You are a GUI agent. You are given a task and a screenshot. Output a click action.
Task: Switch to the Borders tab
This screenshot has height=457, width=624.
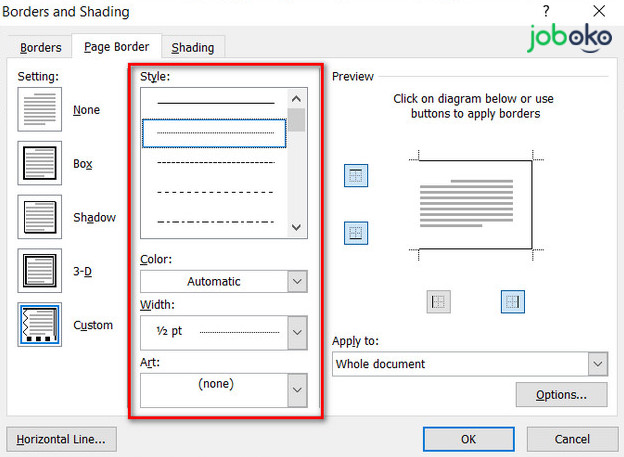pos(42,47)
